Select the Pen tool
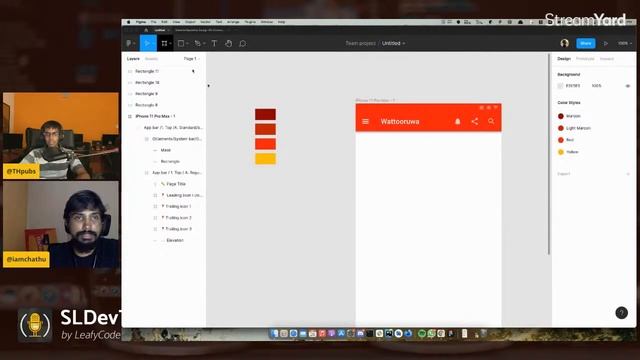Screen dimensions: 640x360 coord(198,43)
